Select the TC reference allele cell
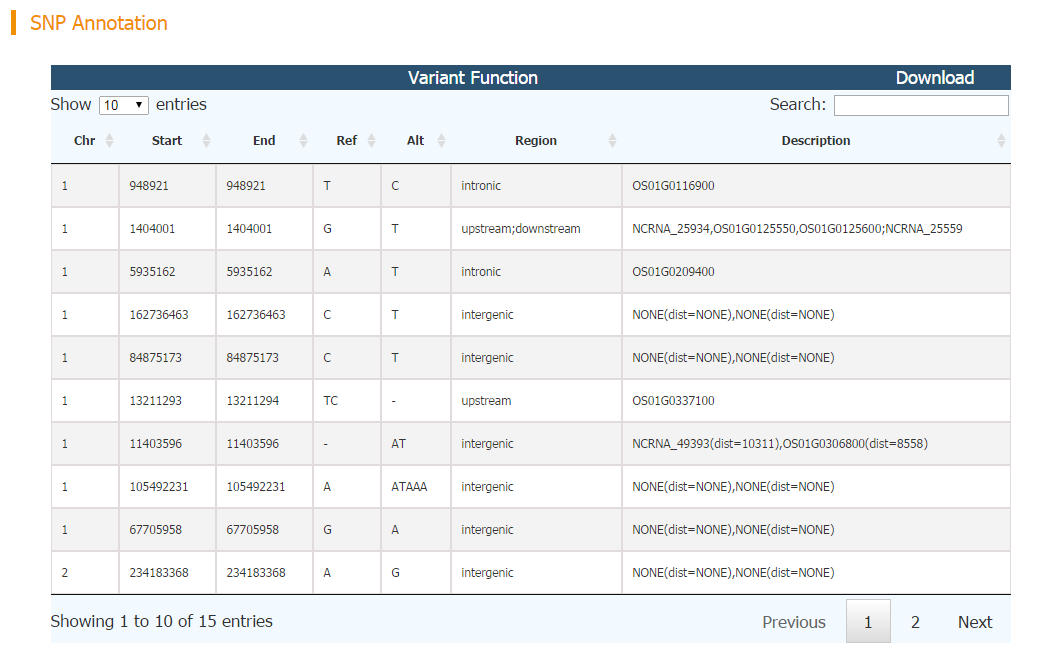 click(331, 400)
